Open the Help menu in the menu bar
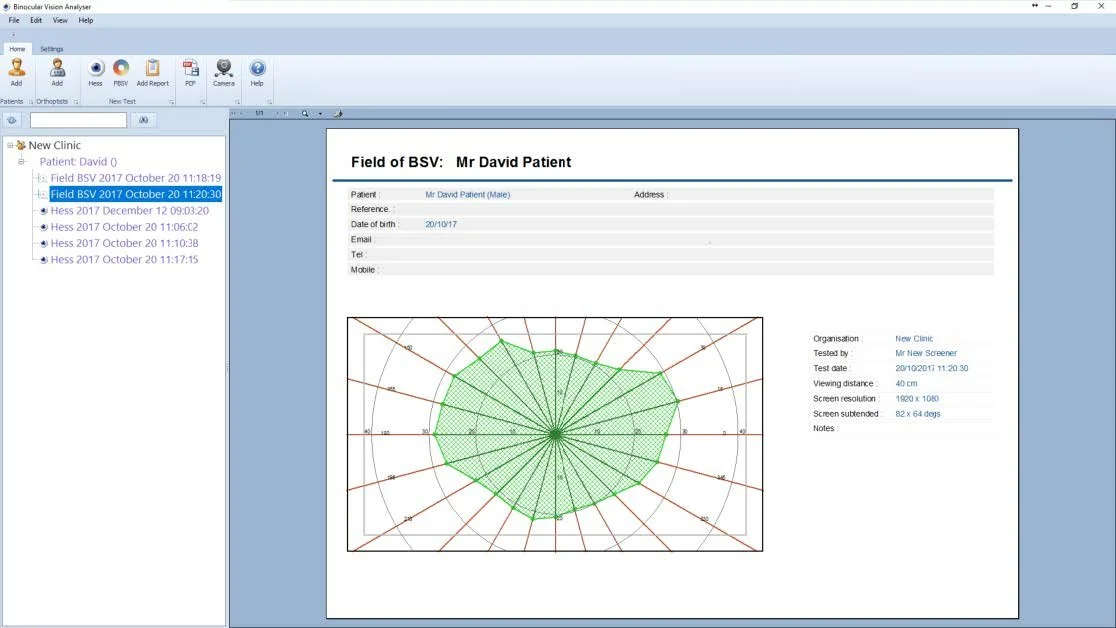 point(85,21)
